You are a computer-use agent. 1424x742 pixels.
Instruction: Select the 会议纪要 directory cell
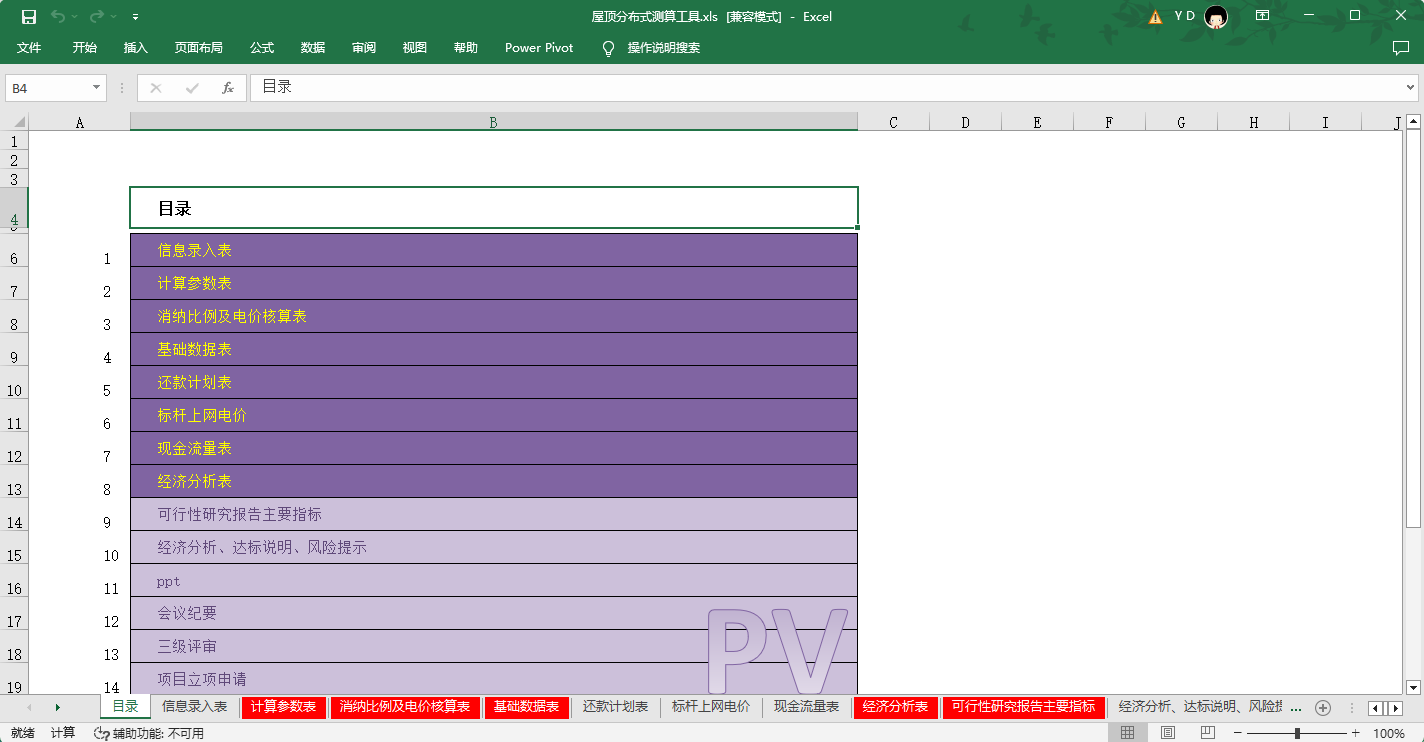(494, 613)
